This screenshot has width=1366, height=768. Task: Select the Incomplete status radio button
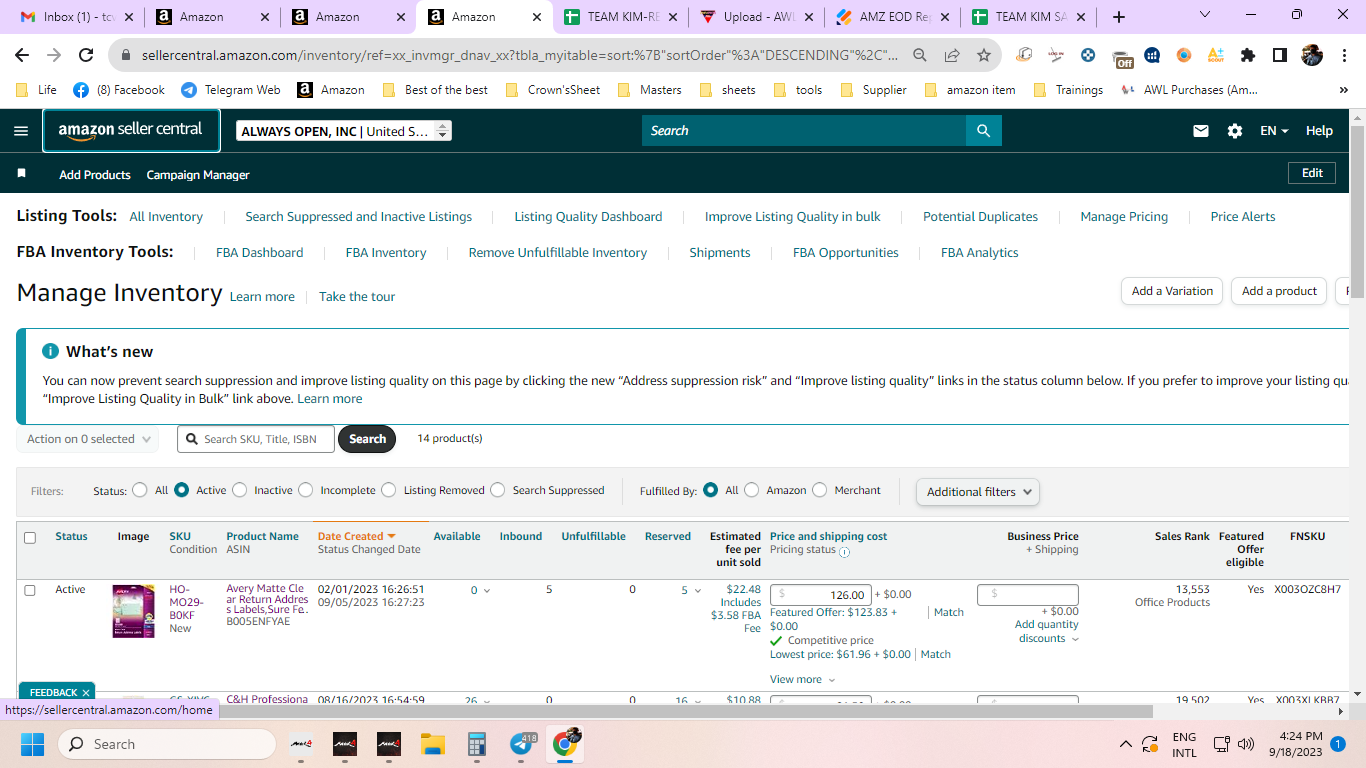click(x=305, y=490)
